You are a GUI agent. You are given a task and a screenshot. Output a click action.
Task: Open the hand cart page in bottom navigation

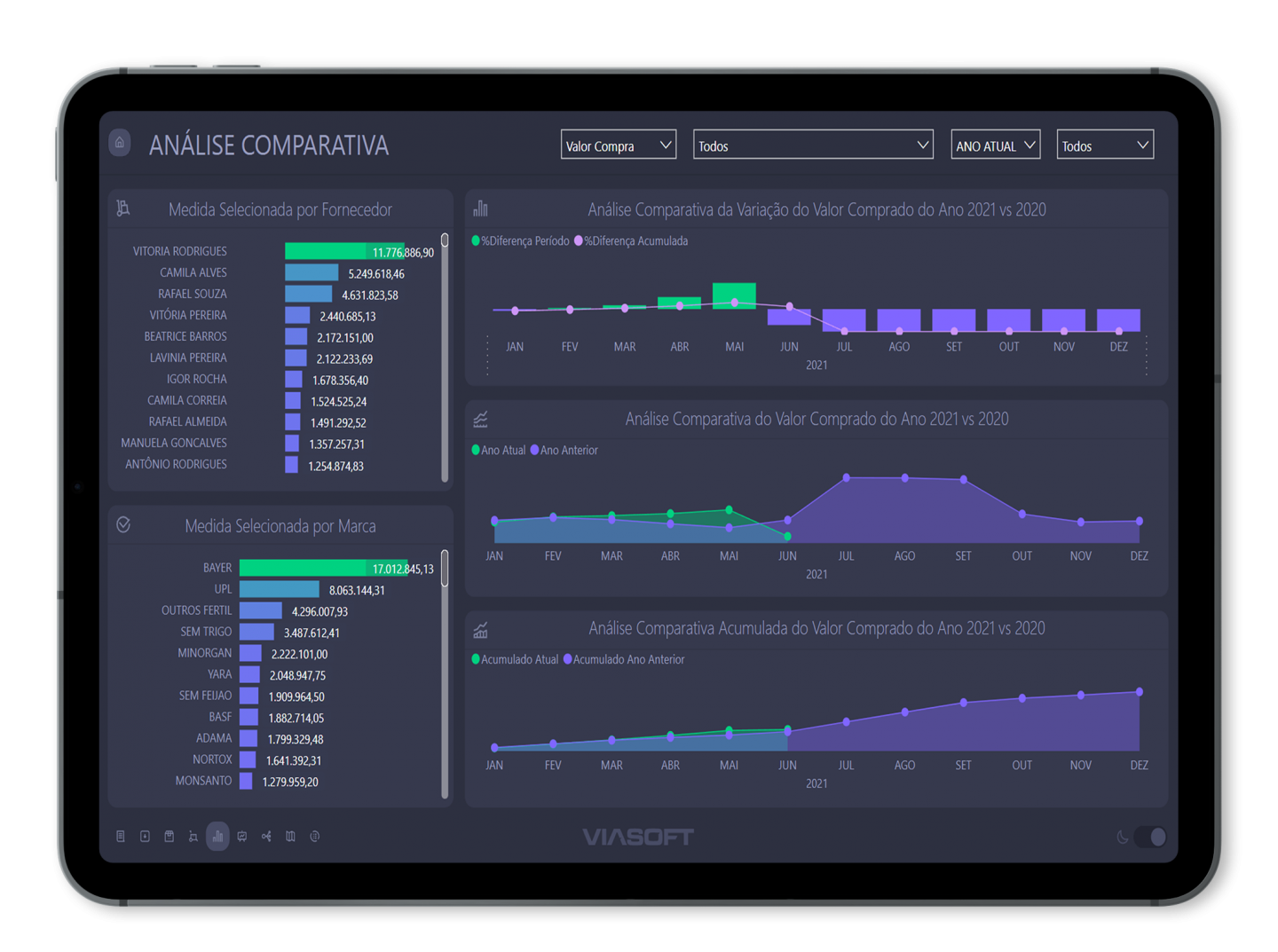point(193,836)
